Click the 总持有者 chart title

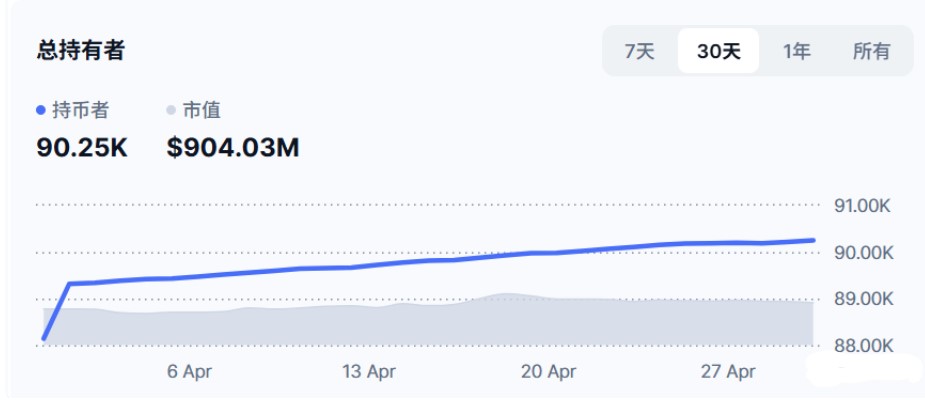point(80,51)
